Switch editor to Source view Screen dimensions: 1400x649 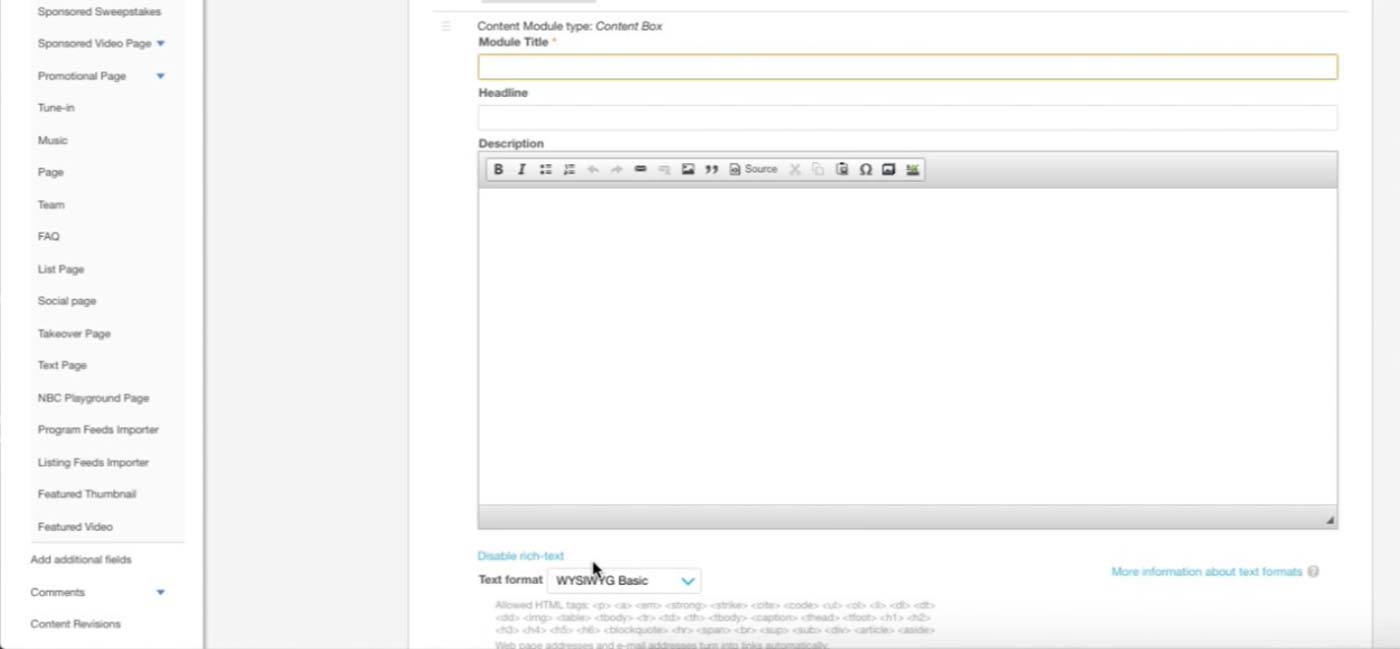pyautogui.click(x=753, y=170)
